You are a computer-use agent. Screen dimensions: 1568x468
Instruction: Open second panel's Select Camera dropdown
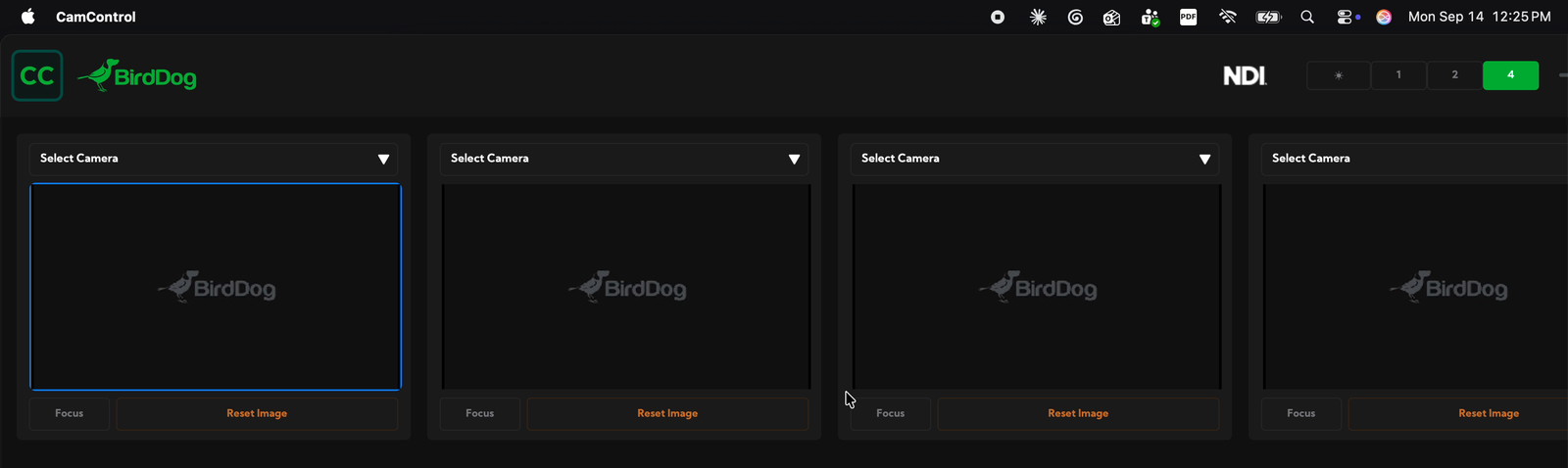[624, 159]
